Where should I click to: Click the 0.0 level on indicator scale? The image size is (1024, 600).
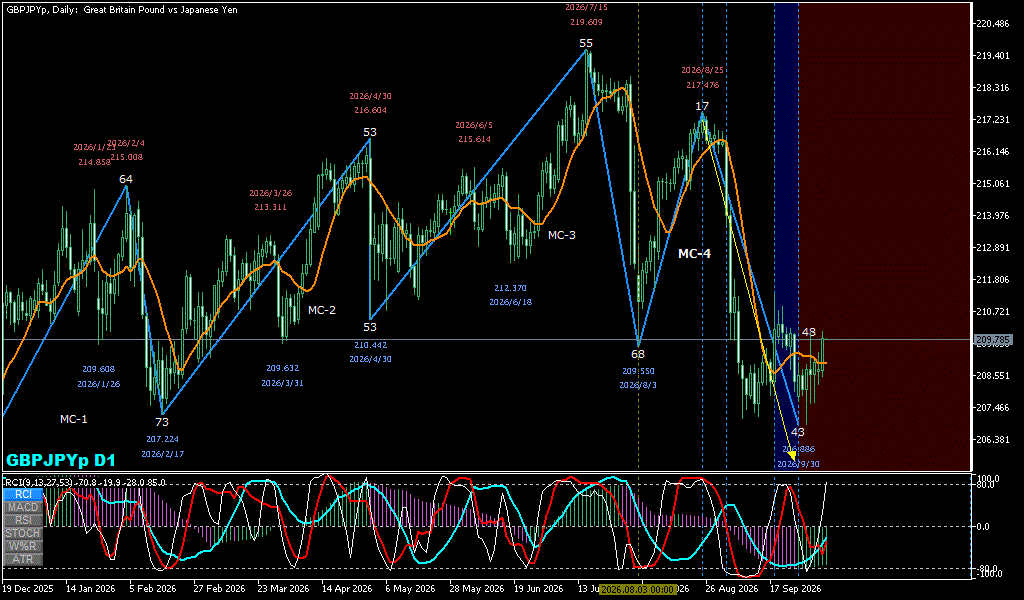coord(983,527)
